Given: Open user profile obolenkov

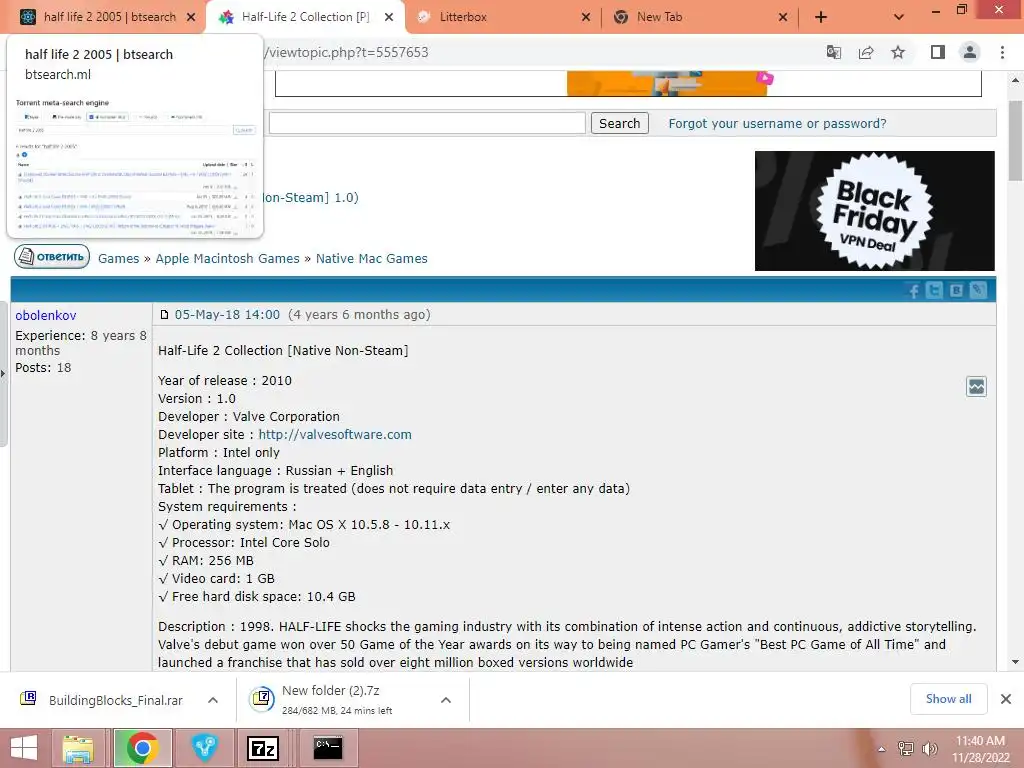Looking at the screenshot, I should pos(46,315).
